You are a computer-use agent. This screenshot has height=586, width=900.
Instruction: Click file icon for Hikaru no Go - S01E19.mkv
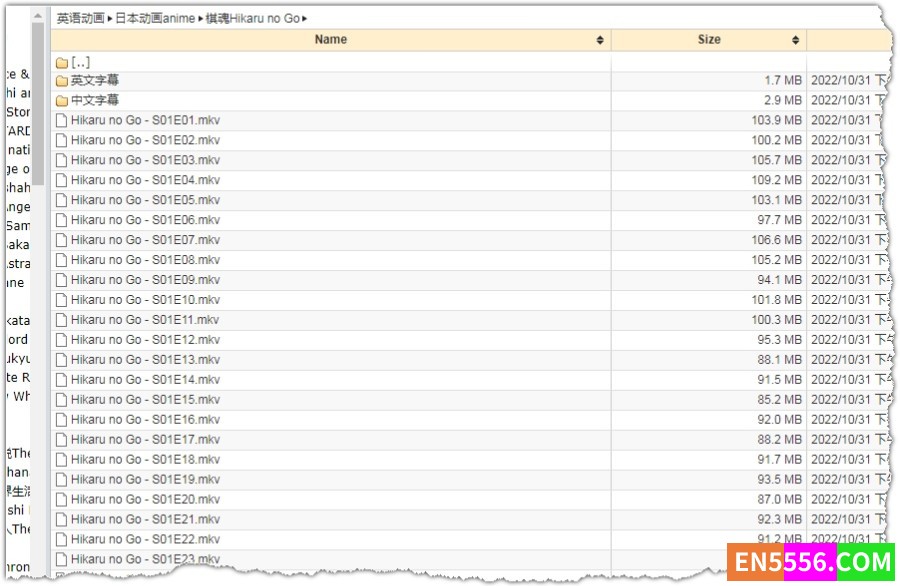click(61, 480)
